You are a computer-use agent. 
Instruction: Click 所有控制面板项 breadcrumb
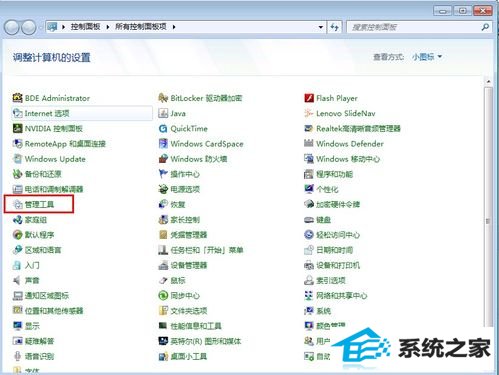(x=141, y=27)
